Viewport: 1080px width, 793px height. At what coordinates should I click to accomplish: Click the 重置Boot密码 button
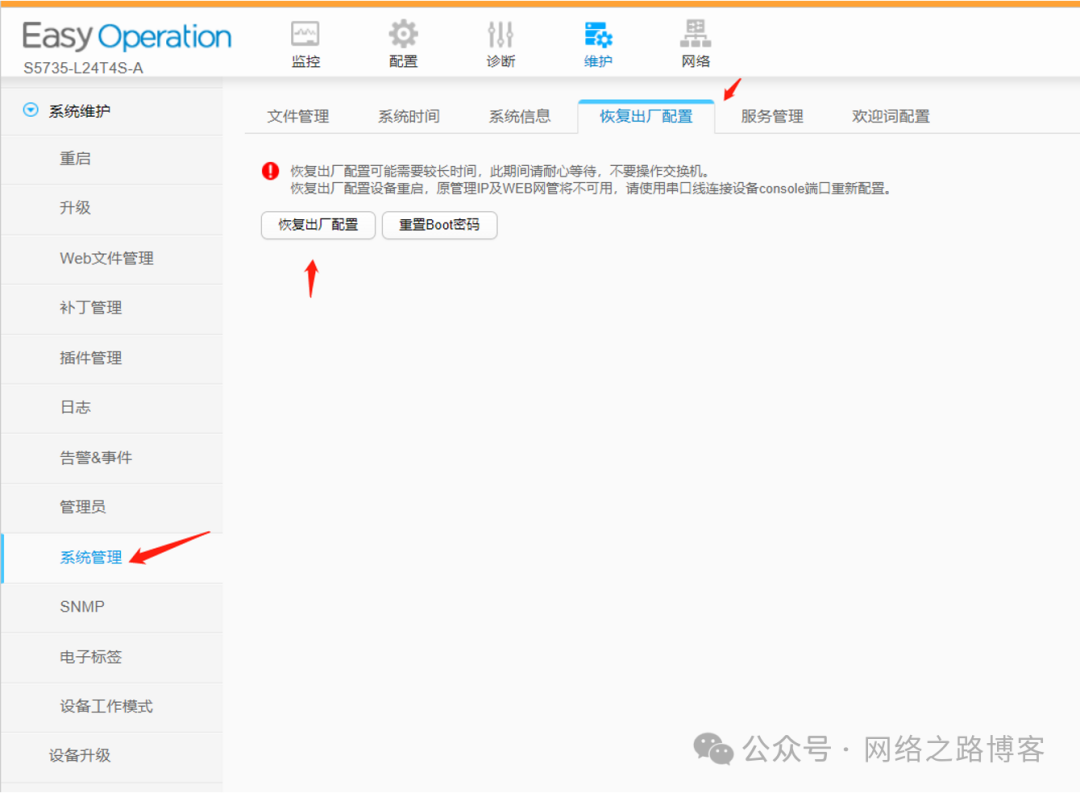point(439,225)
